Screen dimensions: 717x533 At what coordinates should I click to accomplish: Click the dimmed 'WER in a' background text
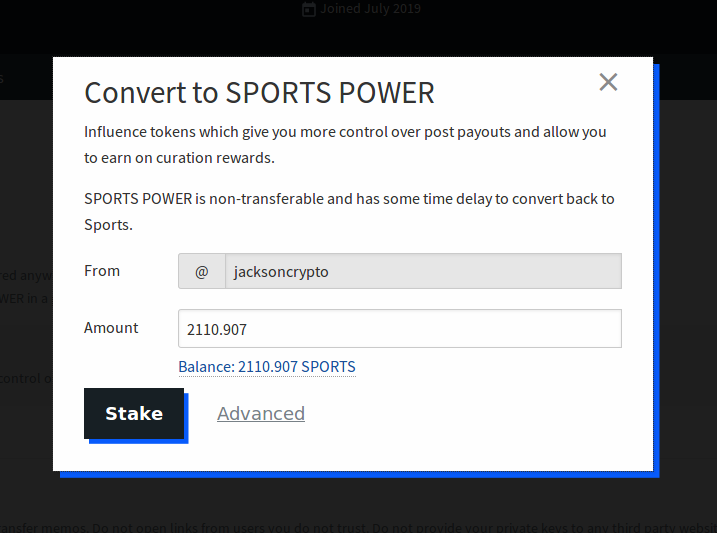click(x=24, y=298)
